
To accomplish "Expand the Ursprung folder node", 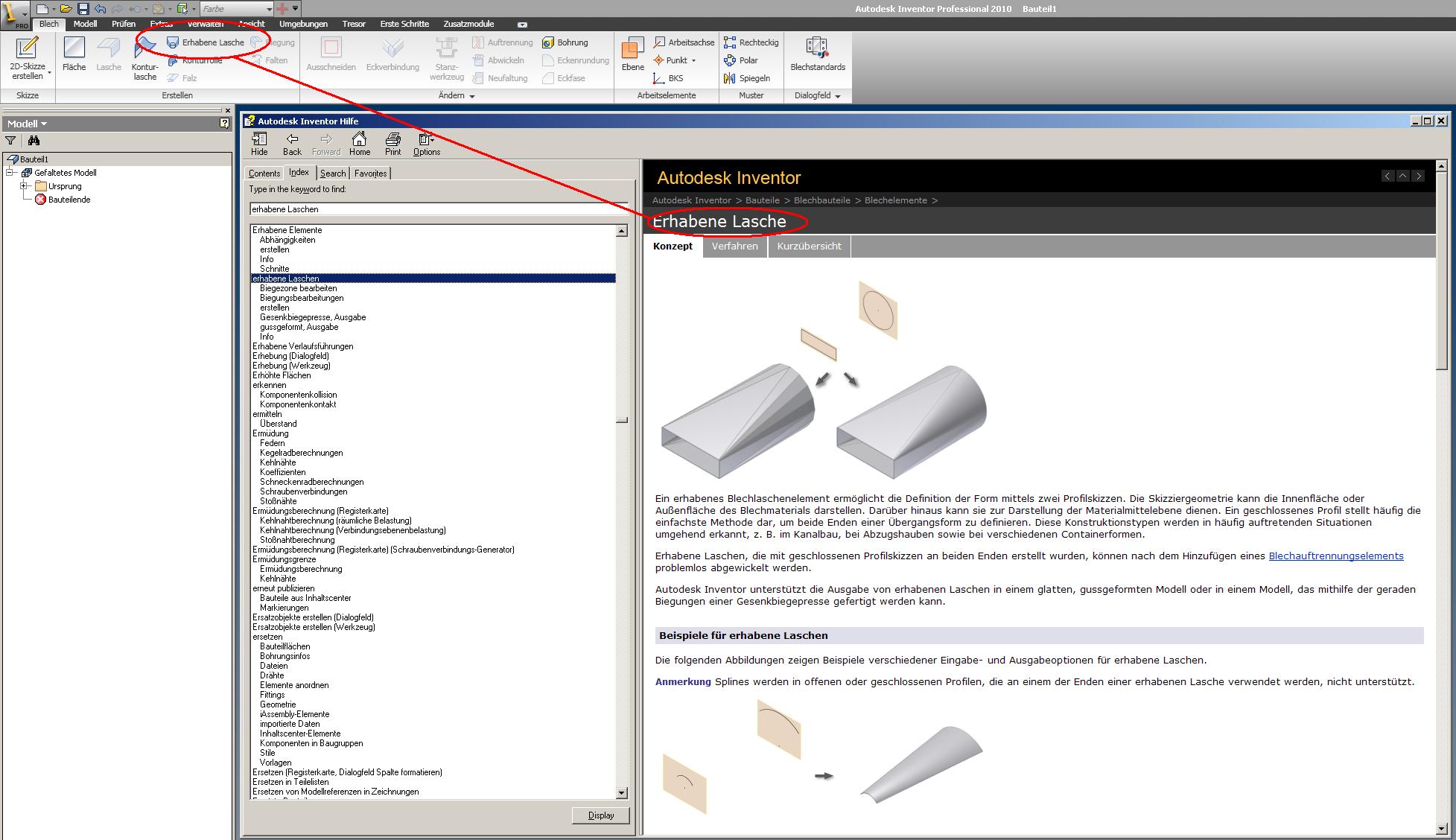I will click(x=25, y=186).
